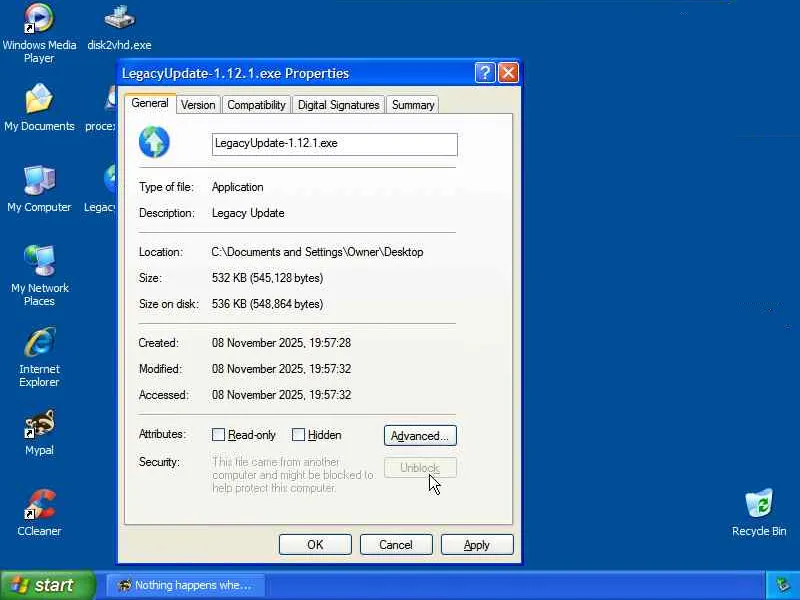Screen dimensions: 800x600
Task: Open the Compatibility tab
Action: tap(256, 105)
